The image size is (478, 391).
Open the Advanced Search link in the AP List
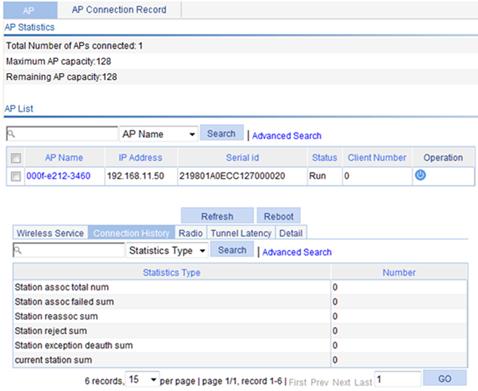click(x=287, y=136)
